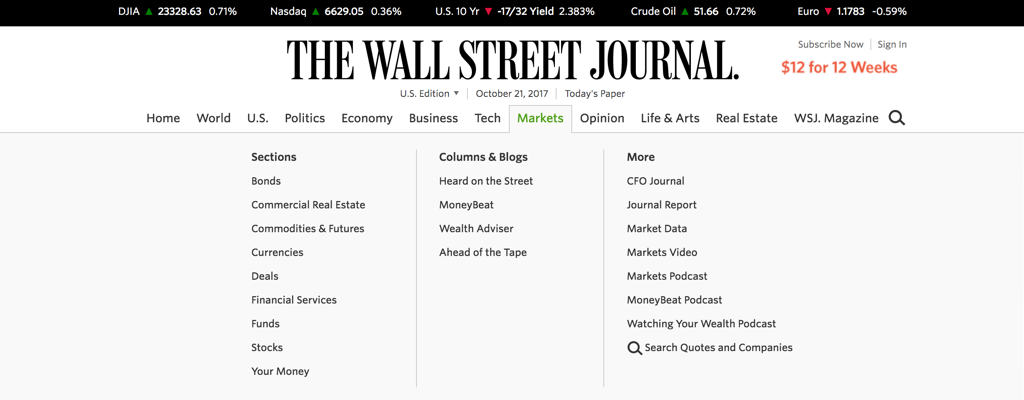Open the MoneyBeat blog link
Image resolution: width=1024 pixels, height=400 pixels.
tap(466, 205)
